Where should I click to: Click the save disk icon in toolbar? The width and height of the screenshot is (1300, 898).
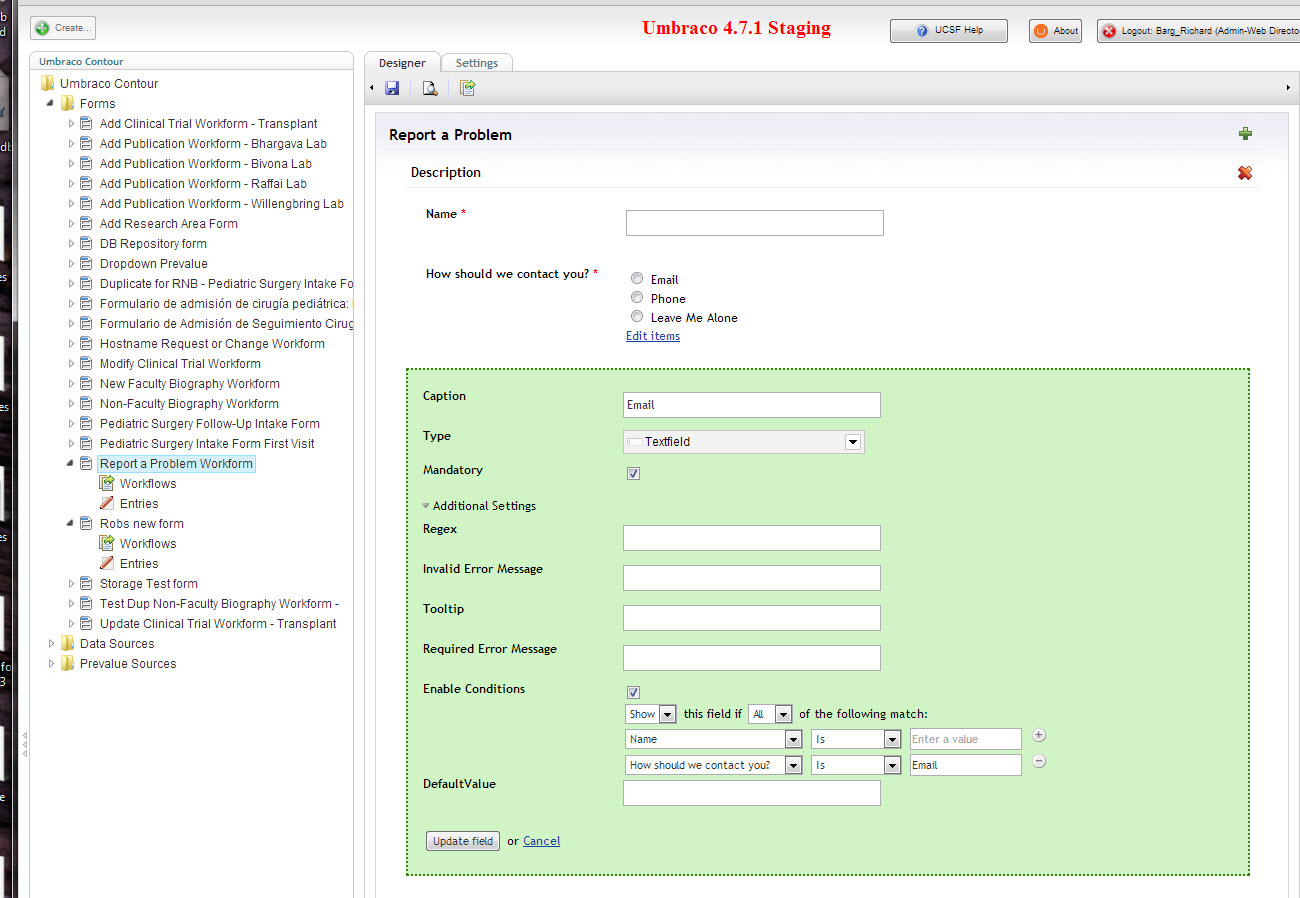coord(392,88)
